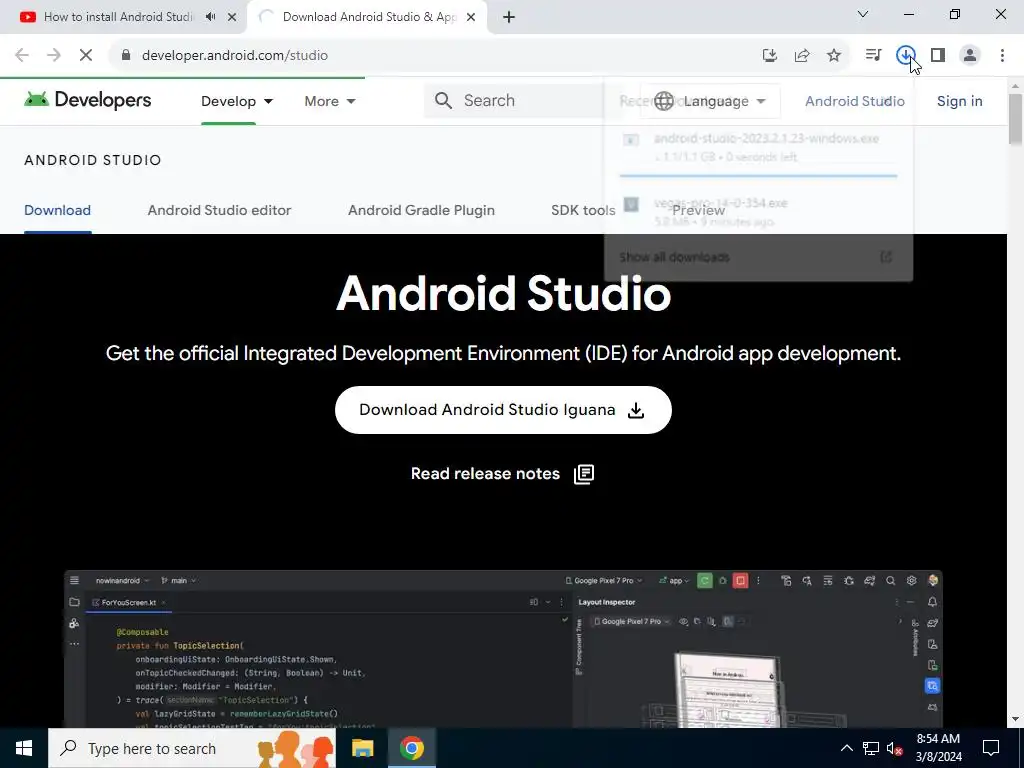Click the lock icon in address bar
1024x768 pixels.
pos(126,56)
